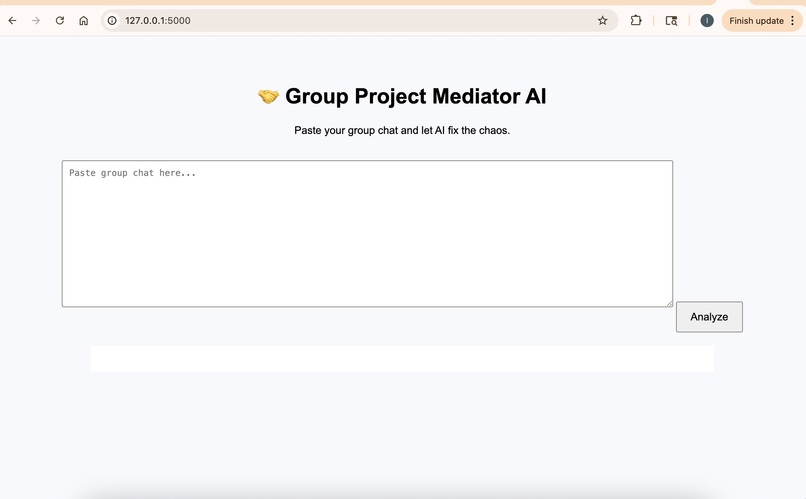Screen dimensions: 806x499
Task: Click the Analyze button
Action: coord(709,317)
